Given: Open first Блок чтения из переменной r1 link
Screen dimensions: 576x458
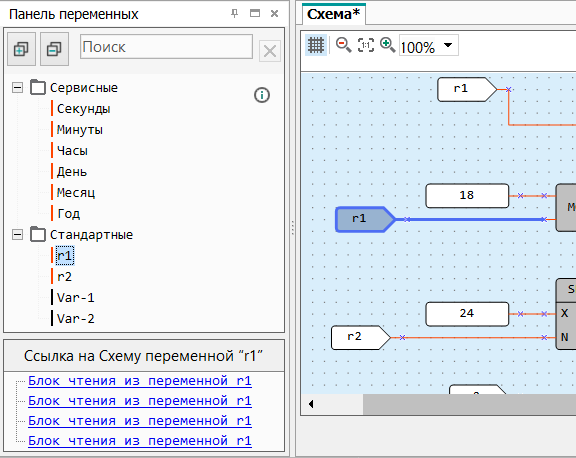Looking at the screenshot, I should (140, 381).
